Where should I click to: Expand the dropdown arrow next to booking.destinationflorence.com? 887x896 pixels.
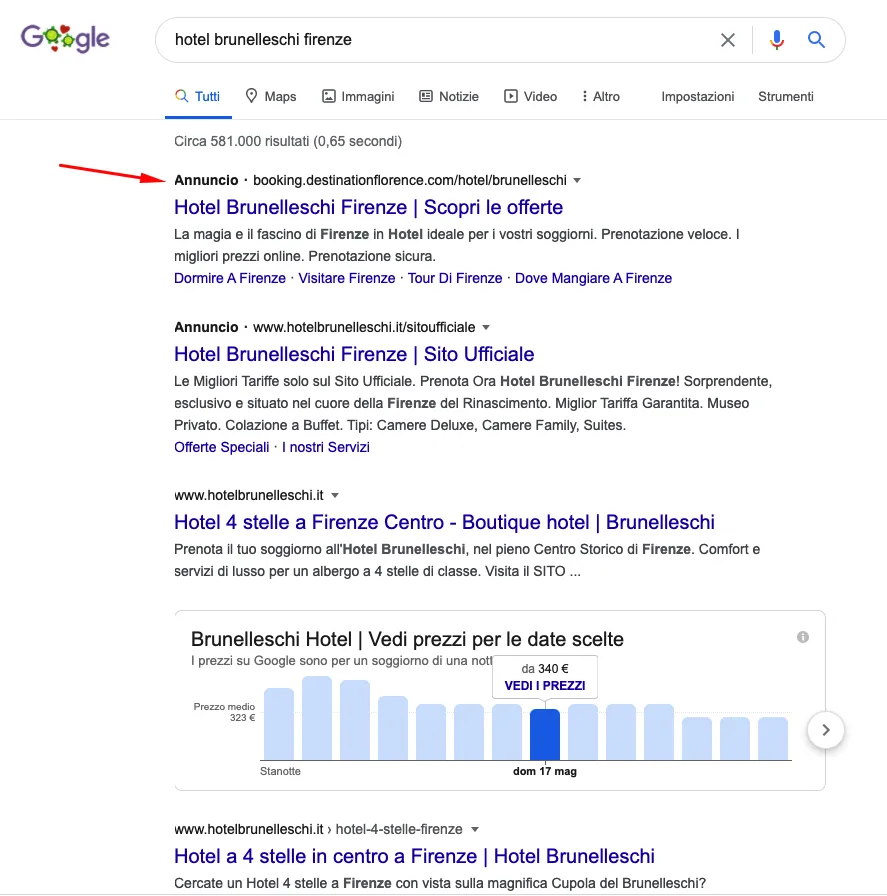click(577, 181)
